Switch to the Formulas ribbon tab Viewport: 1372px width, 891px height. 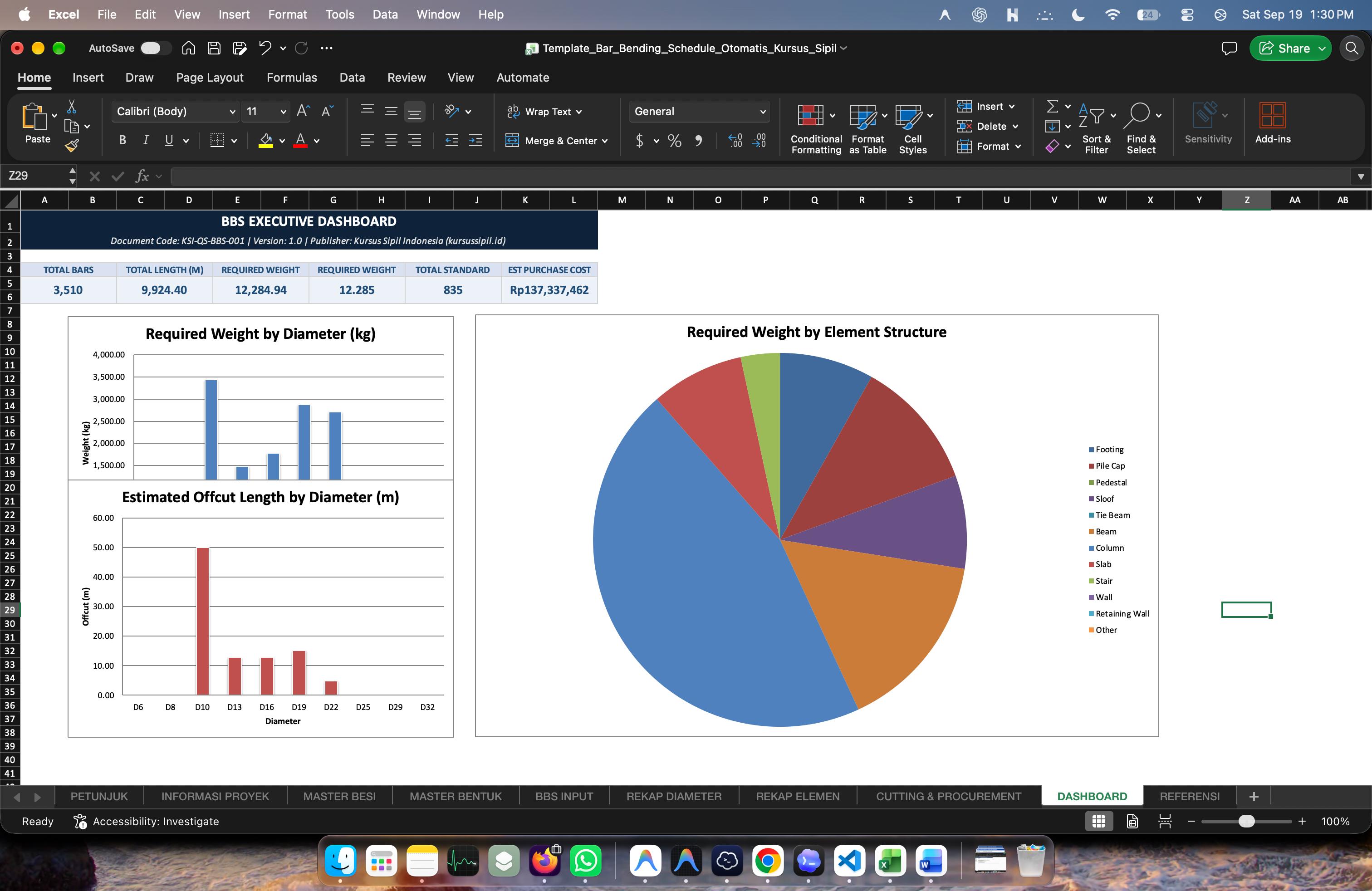(292, 78)
